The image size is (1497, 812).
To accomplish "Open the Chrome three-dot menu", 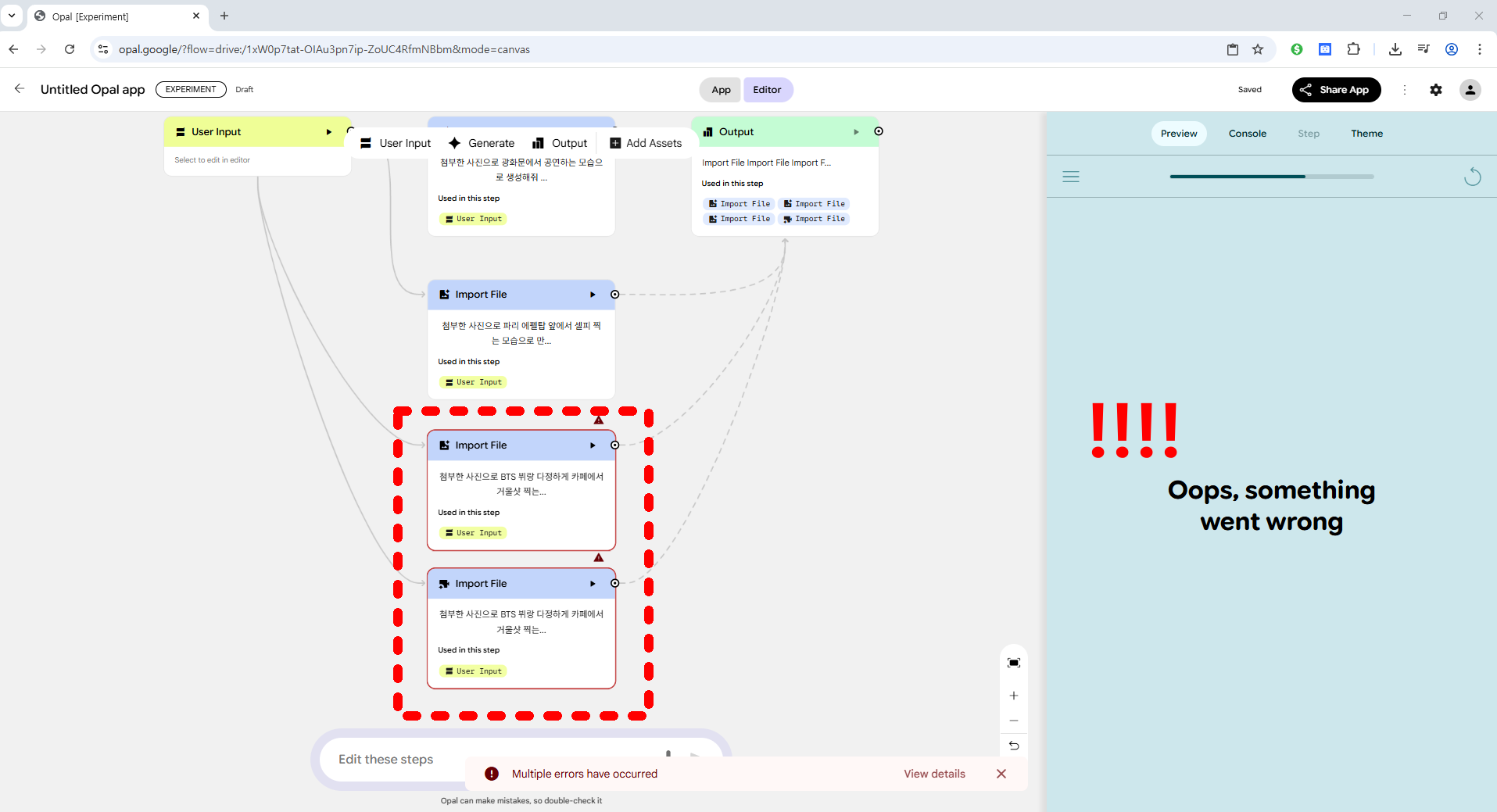I will [1480, 49].
